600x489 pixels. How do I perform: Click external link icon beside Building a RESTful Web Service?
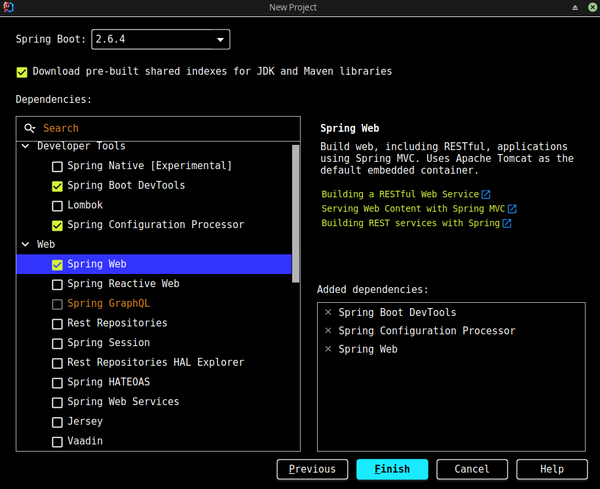click(486, 194)
